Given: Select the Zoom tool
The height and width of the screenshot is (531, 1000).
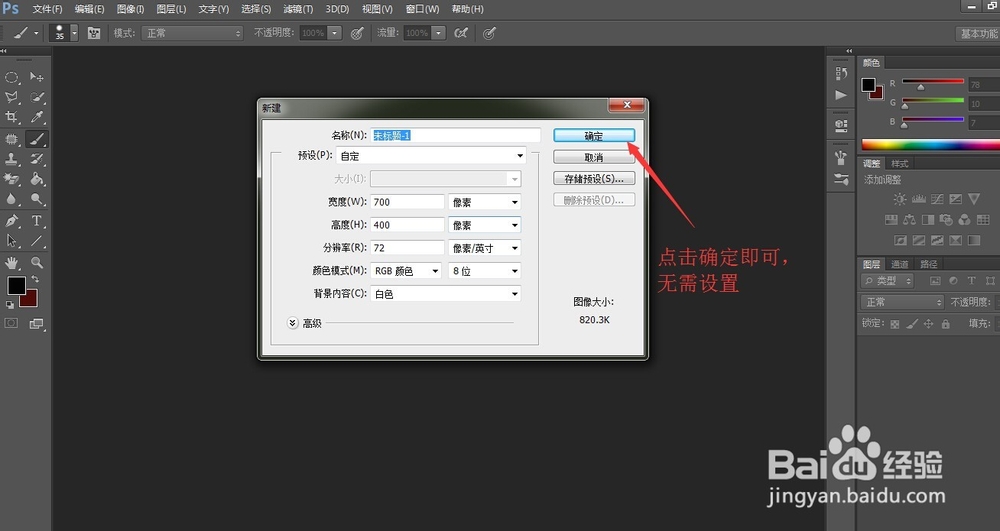Looking at the screenshot, I should click(37, 263).
